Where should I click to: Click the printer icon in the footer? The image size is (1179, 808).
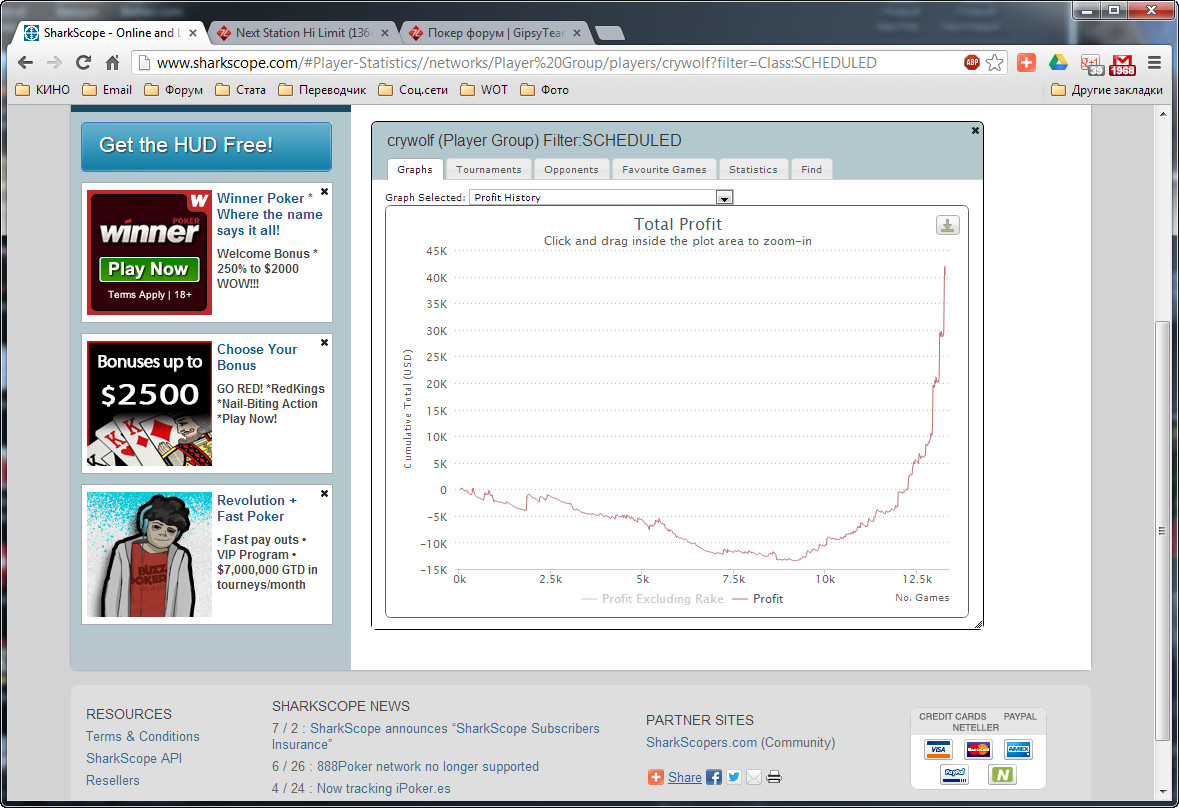[x=774, y=777]
